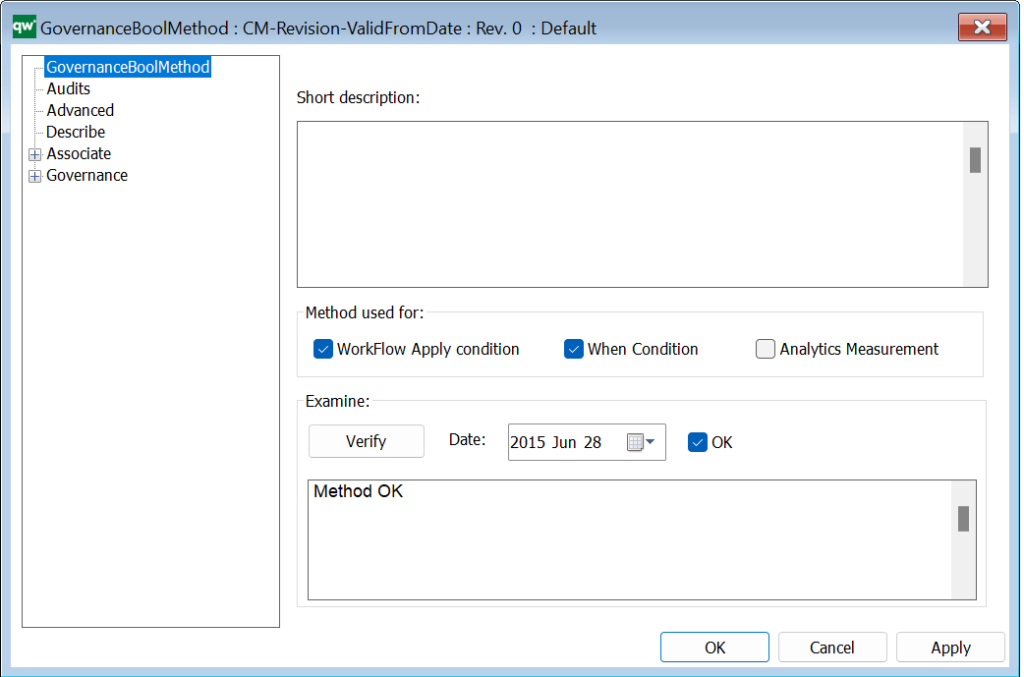
Task: Toggle the When Condition checkbox
Action: click(x=573, y=349)
